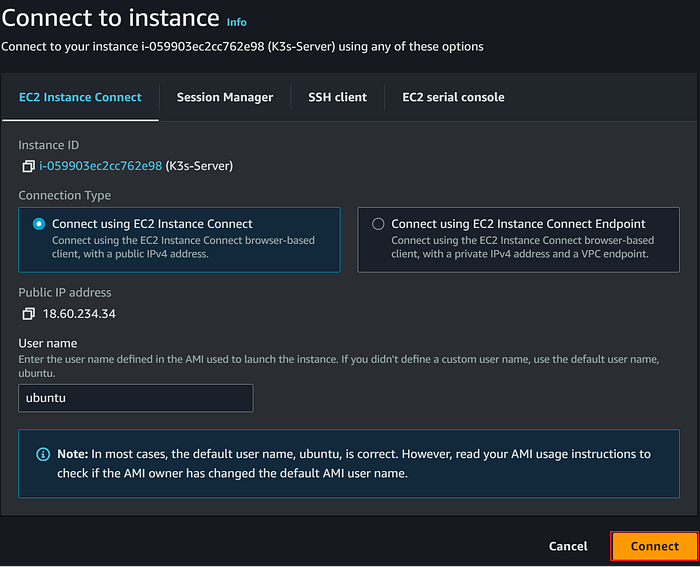Go to the EC2 serial console tab
This screenshot has width=700, height=567.
coord(453,97)
